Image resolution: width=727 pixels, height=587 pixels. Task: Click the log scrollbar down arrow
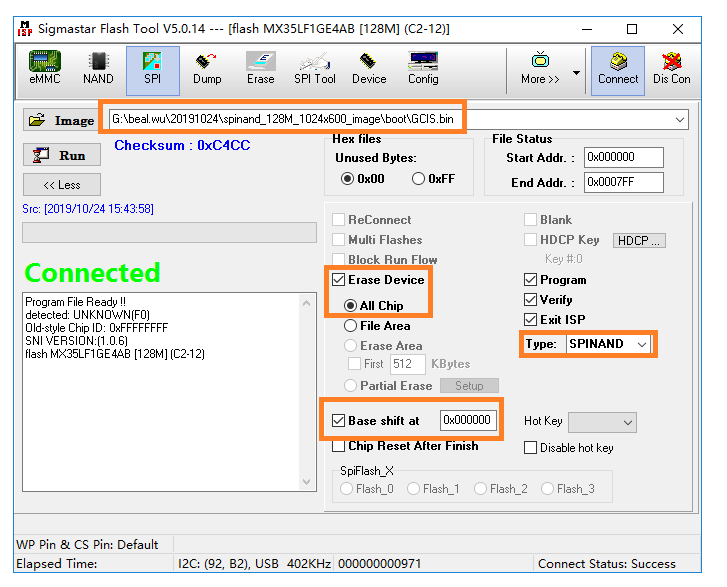tap(306, 482)
